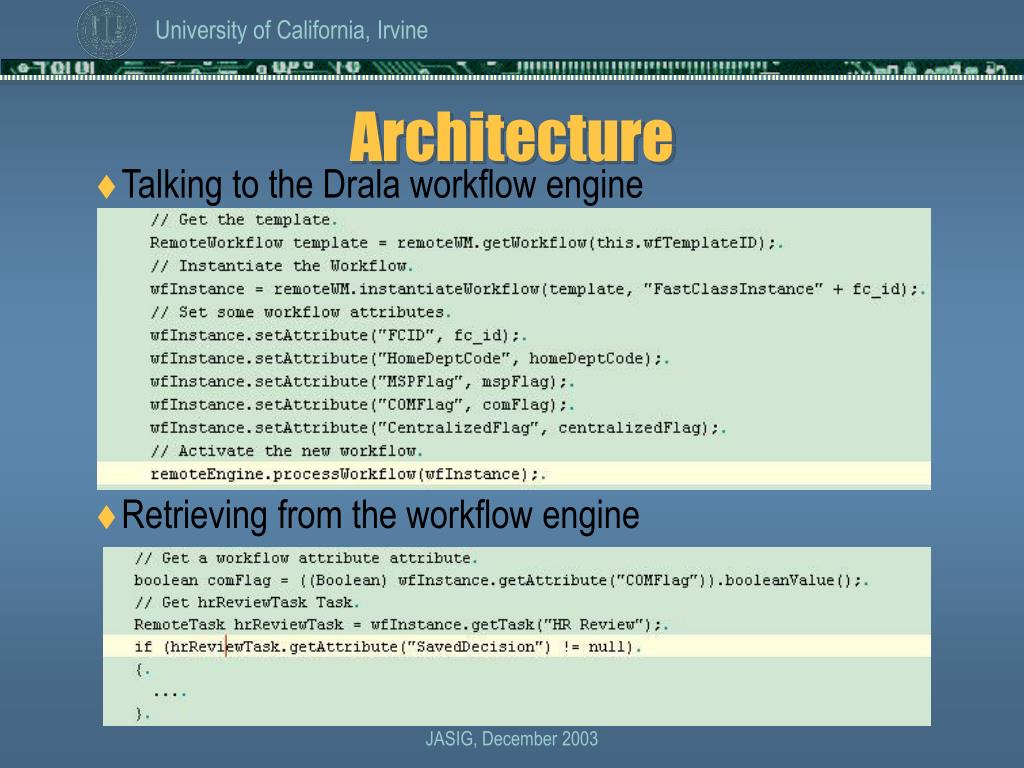This screenshot has height=768, width=1024.
Task: Click the diamond bullet before 'Talking to the Drala'
Action: [x=106, y=186]
